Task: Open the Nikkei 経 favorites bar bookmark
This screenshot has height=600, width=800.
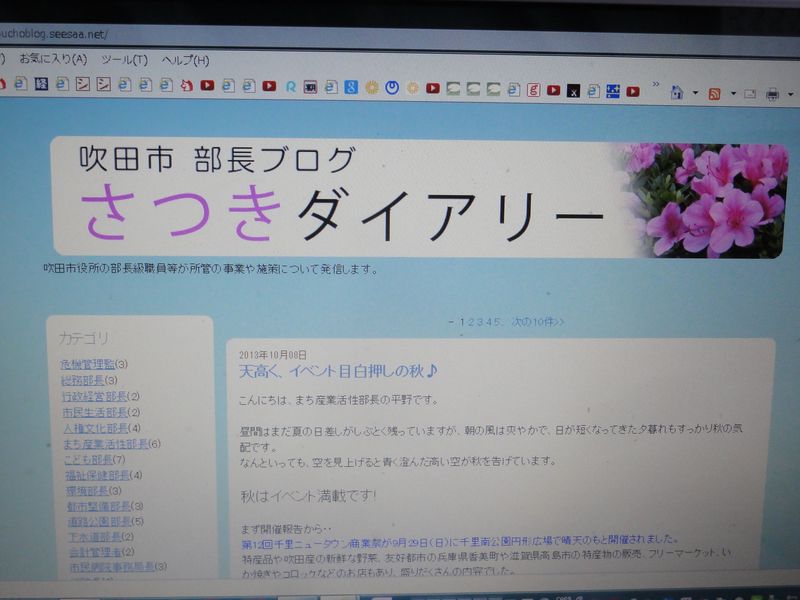Action: click(x=41, y=84)
